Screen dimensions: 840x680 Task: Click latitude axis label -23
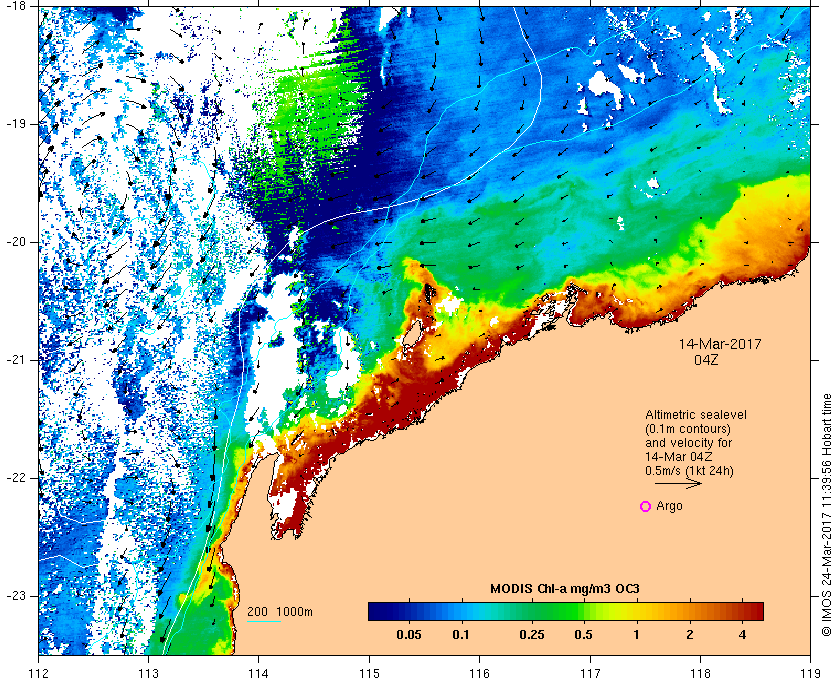16,596
